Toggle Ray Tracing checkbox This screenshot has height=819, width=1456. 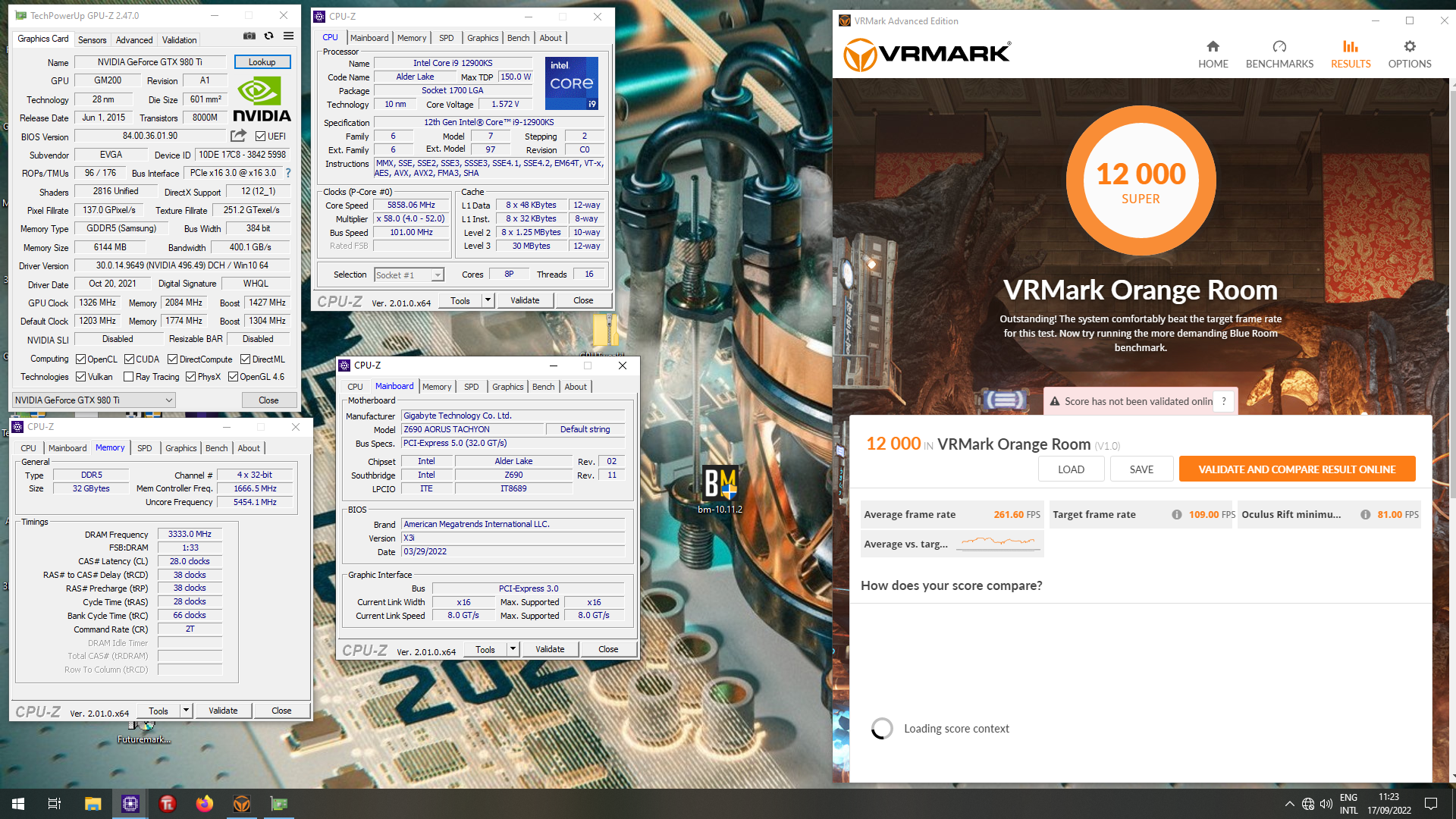[129, 377]
